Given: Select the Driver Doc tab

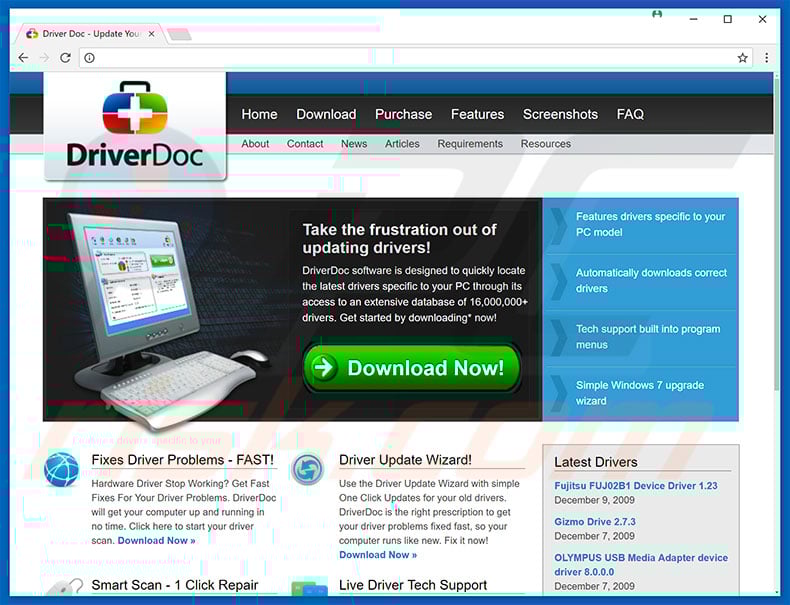Looking at the screenshot, I should tap(90, 34).
